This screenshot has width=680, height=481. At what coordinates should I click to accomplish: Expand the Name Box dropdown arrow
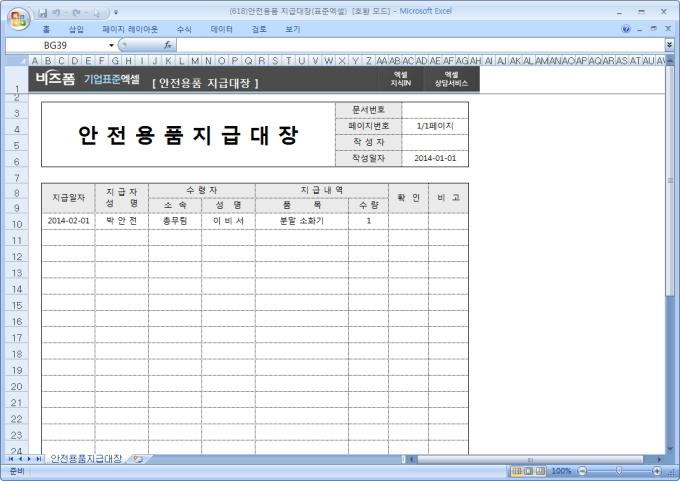[111, 45]
